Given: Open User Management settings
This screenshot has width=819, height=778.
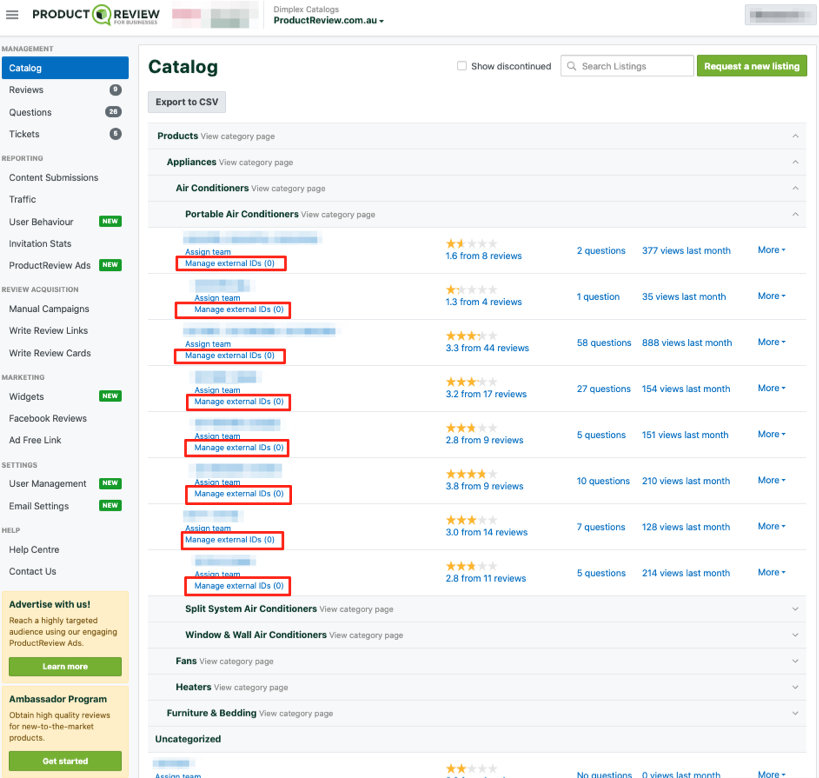Looking at the screenshot, I should 48,484.
